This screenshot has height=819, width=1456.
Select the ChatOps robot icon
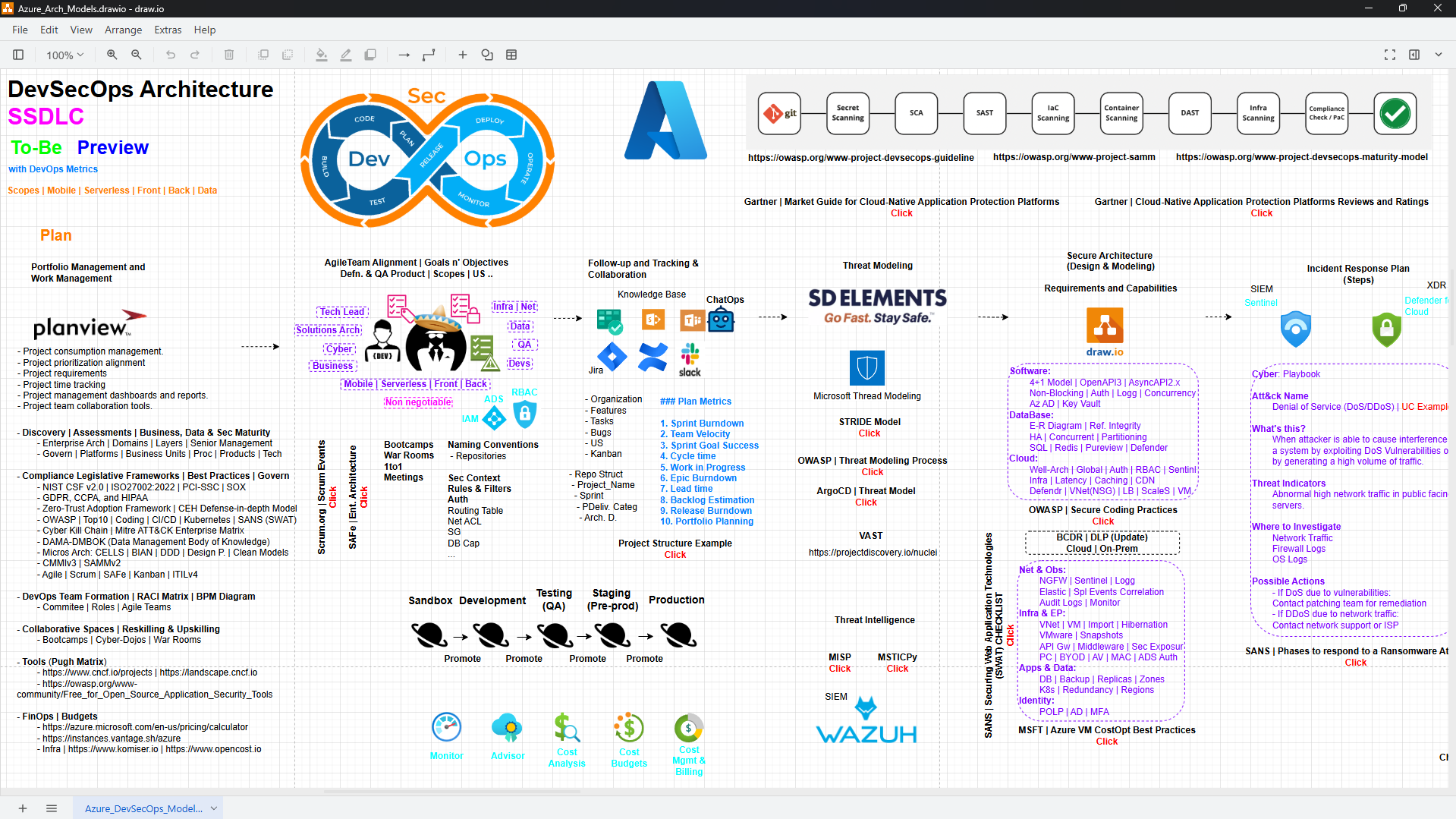point(721,321)
